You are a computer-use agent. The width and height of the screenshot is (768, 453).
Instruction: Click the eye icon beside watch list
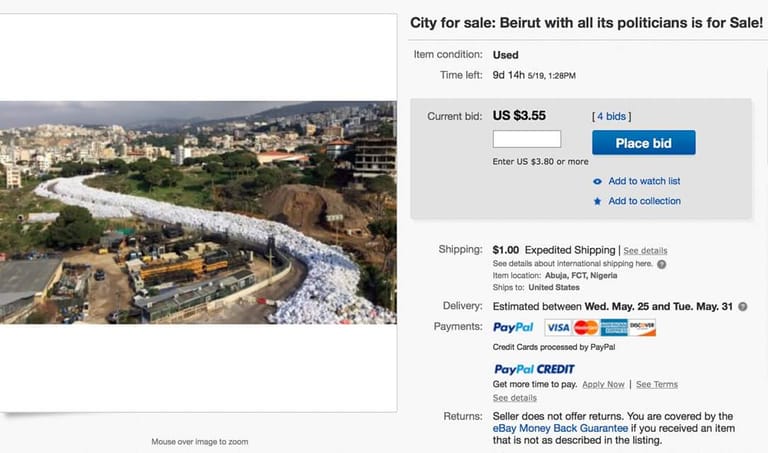(x=597, y=182)
